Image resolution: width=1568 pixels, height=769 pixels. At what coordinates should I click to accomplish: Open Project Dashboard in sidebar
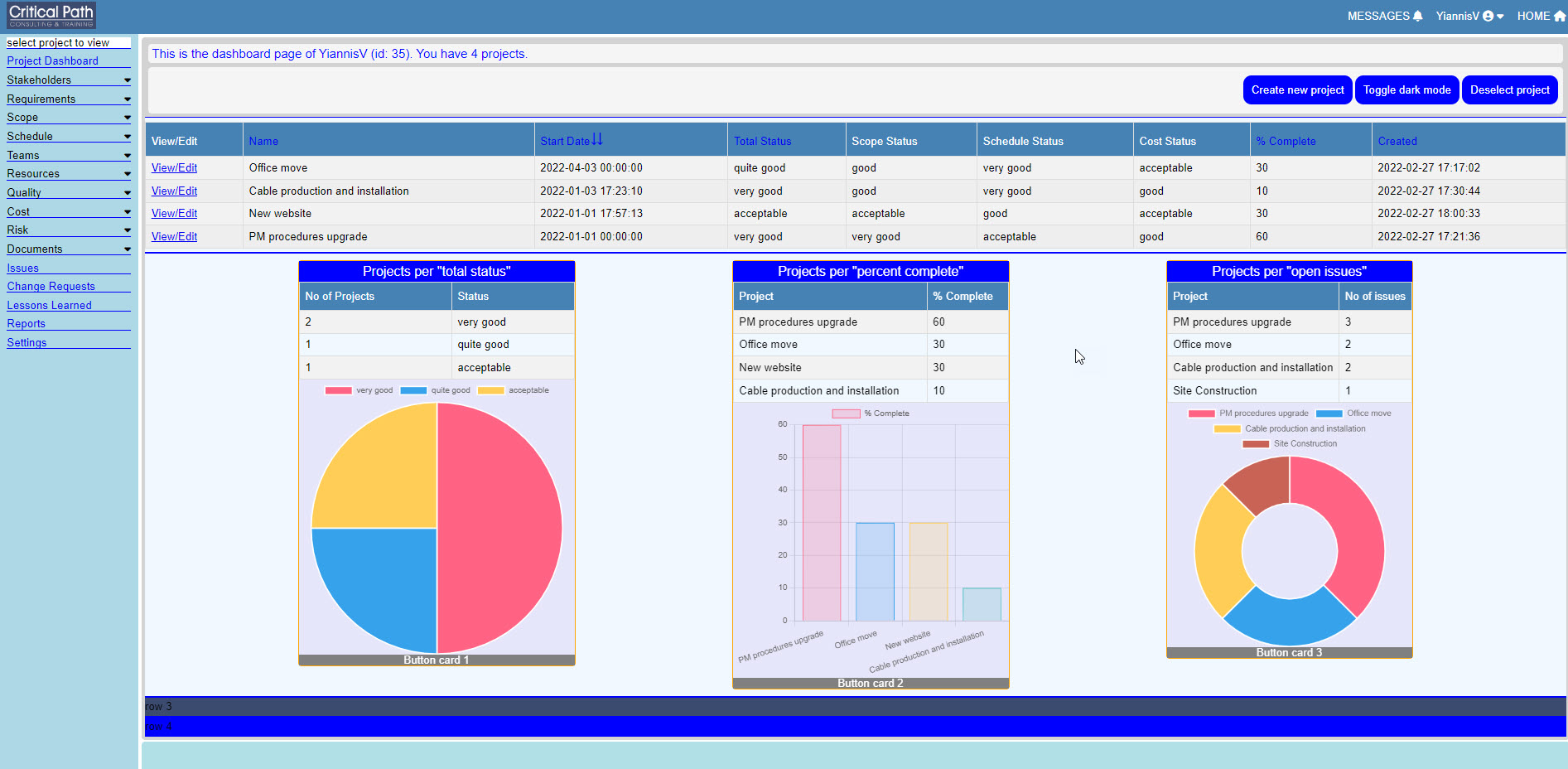(52, 61)
